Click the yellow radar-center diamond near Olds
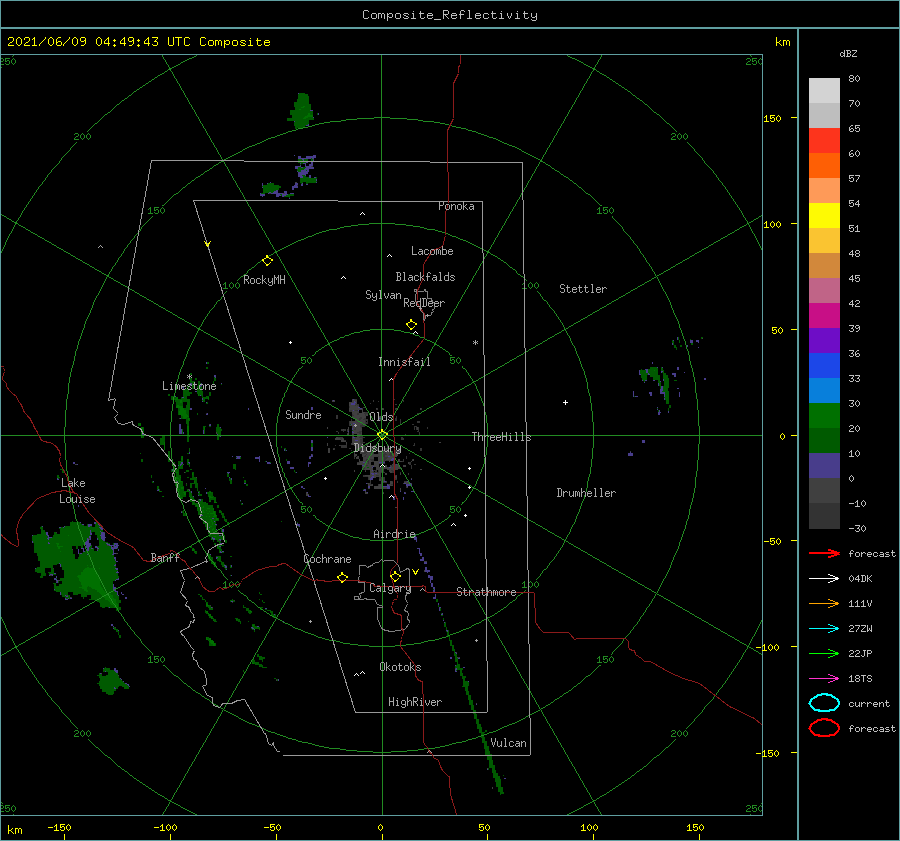 tap(382, 435)
